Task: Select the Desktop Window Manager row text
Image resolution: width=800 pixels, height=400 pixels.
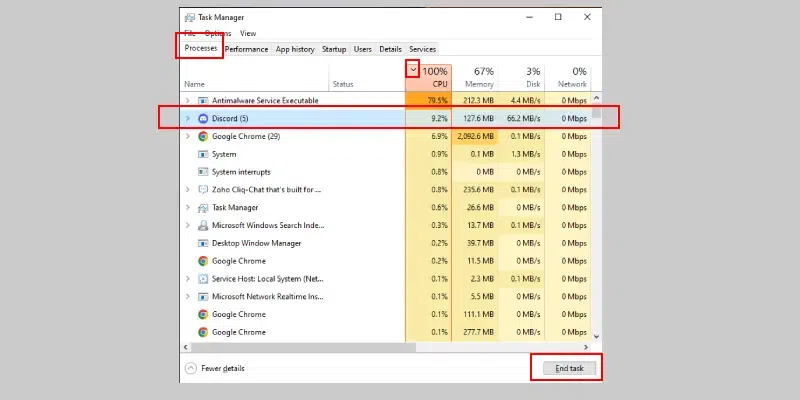Action: tap(257, 243)
